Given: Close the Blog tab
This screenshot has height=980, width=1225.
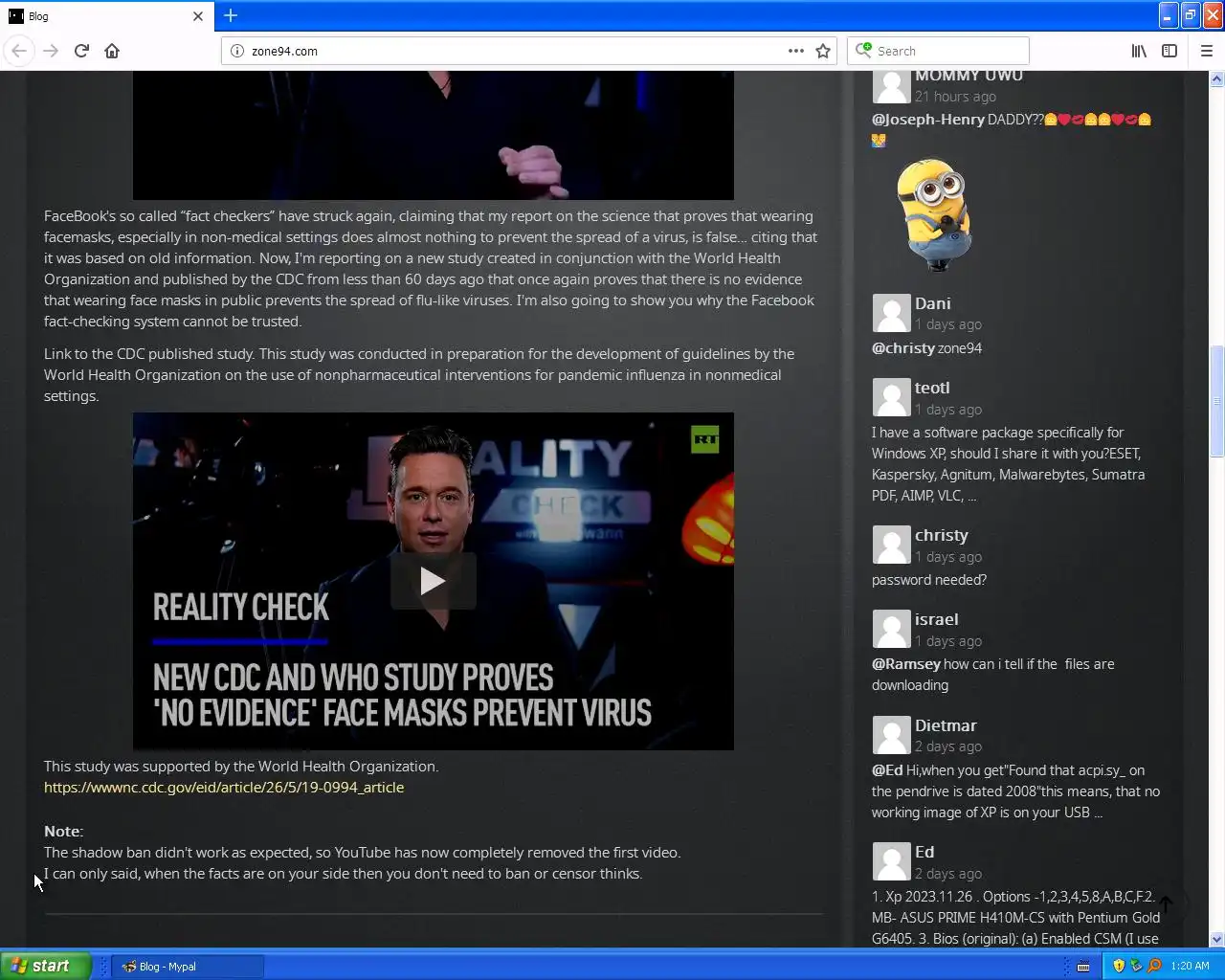Looking at the screenshot, I should (198, 16).
